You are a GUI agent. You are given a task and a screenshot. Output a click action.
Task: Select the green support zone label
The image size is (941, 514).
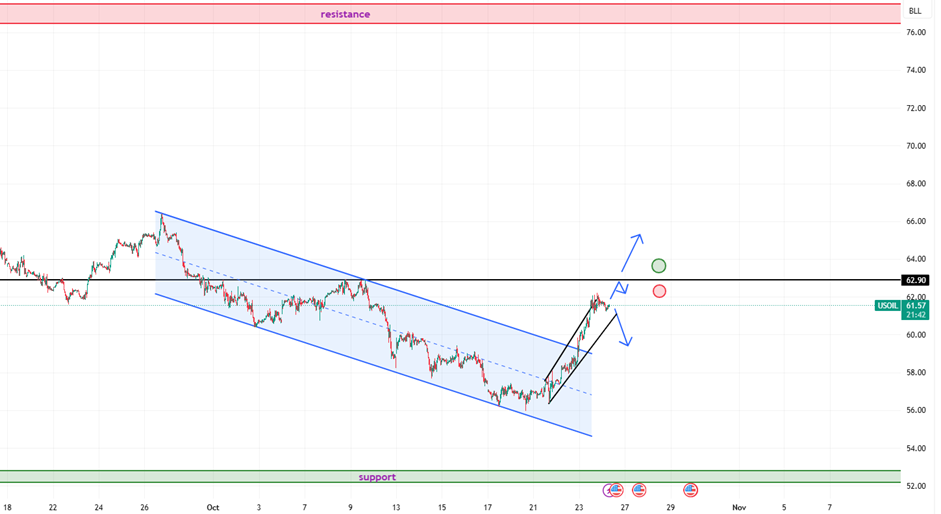point(377,477)
